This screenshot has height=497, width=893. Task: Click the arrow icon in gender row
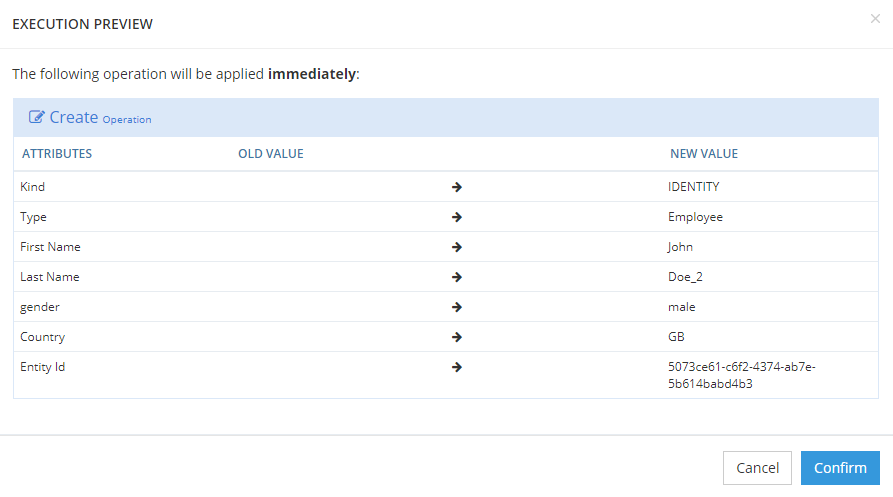(456, 307)
